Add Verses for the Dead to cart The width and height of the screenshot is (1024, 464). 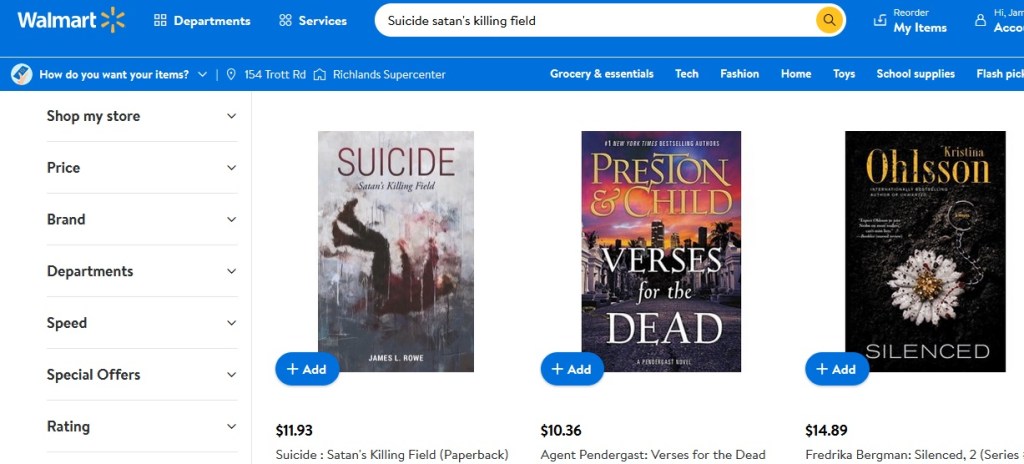(572, 369)
